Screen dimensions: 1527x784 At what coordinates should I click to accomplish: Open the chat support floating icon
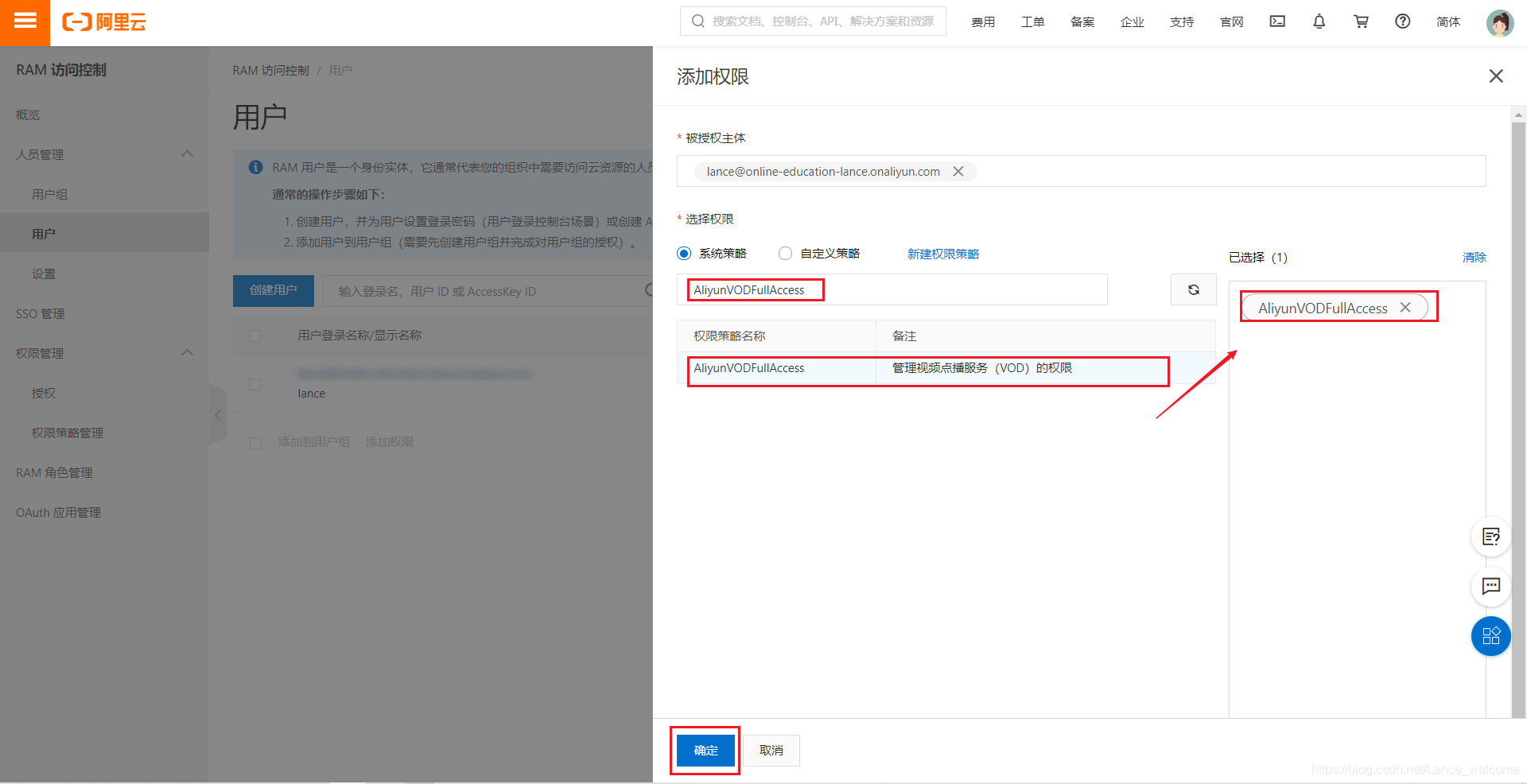[1491, 587]
